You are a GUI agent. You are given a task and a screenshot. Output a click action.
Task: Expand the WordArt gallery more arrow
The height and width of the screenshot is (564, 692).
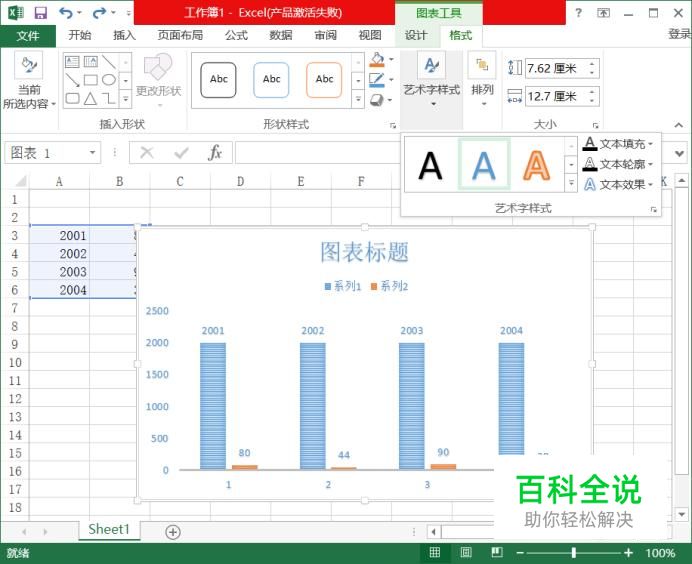[x=571, y=183]
